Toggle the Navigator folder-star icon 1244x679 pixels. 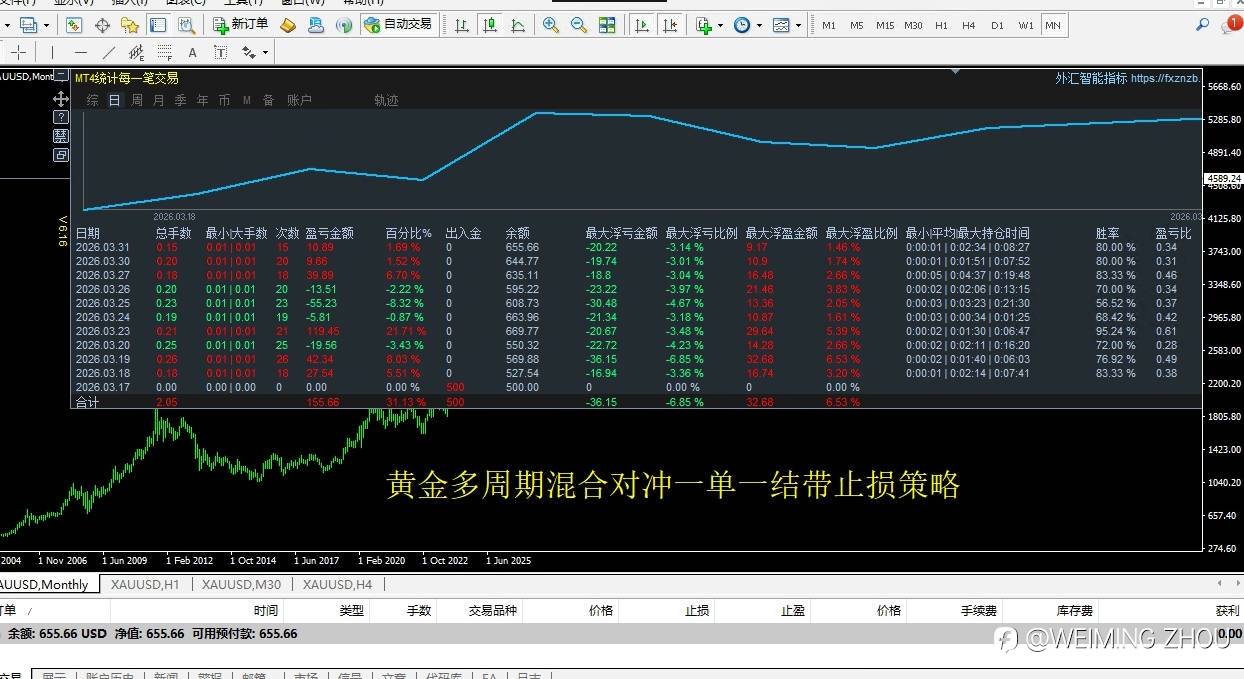tap(130, 25)
